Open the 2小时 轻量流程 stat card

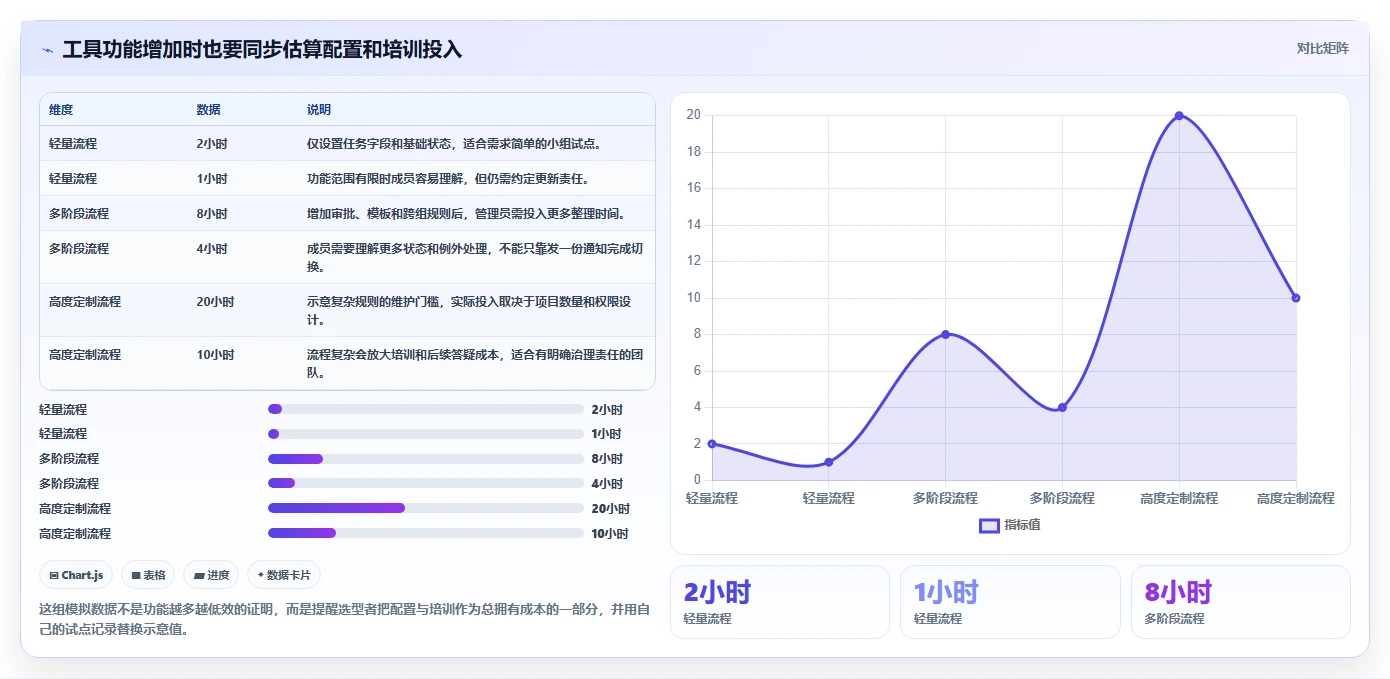coord(779,602)
